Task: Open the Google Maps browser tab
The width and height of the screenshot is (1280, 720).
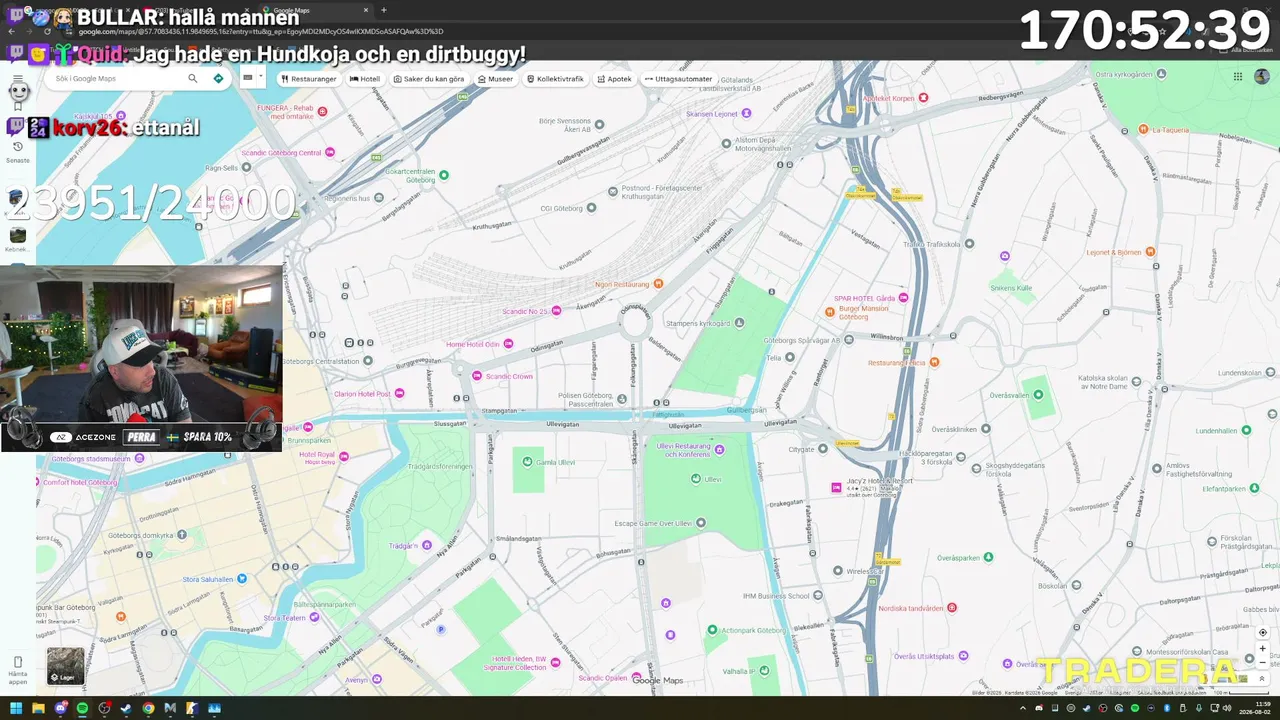Action: point(313,10)
